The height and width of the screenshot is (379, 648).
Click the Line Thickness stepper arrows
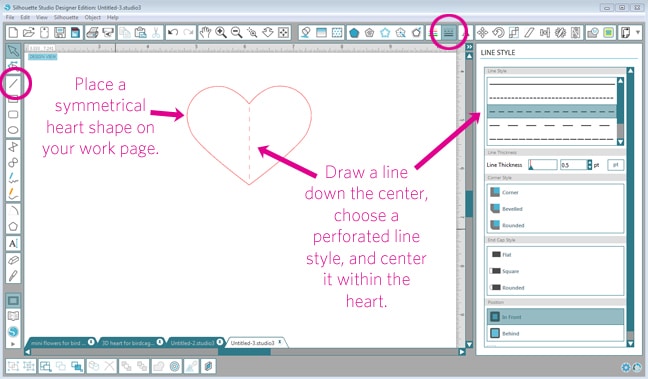[590, 165]
